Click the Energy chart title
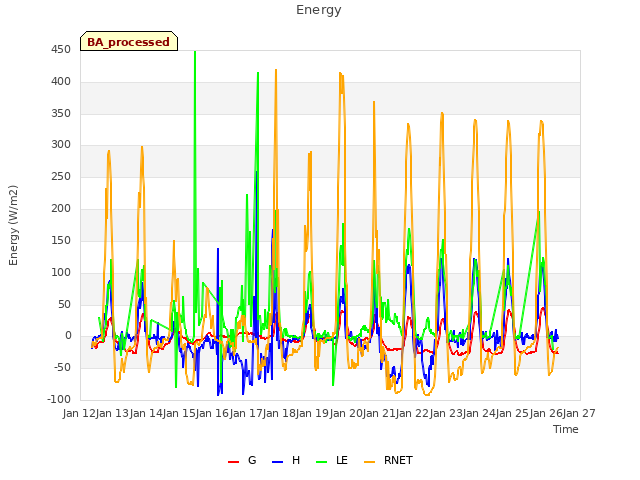Viewport: 640px width, 480px height. click(x=319, y=10)
